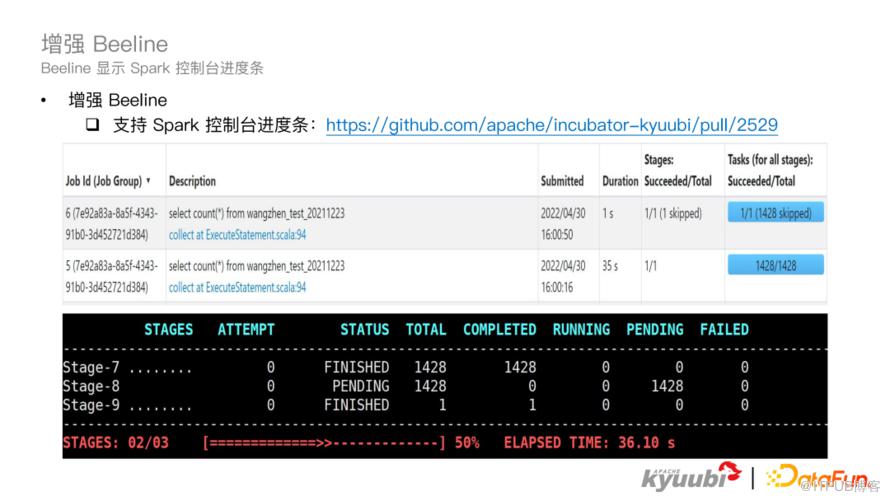Click the STAGES header in terminal output

169,330
